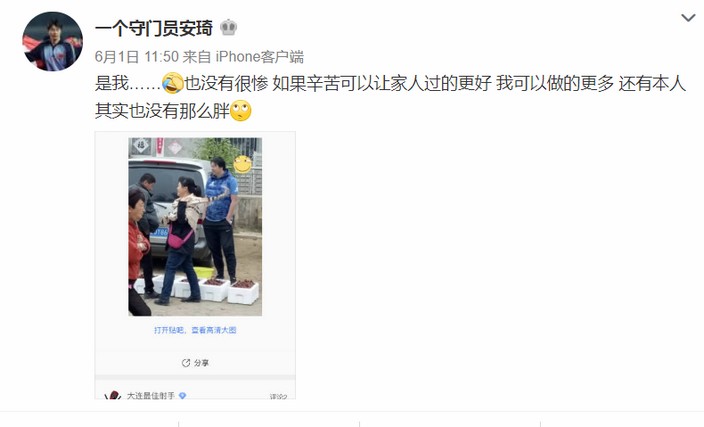Click the post text beginning 是我
704x427 pixels.
(x=390, y=84)
